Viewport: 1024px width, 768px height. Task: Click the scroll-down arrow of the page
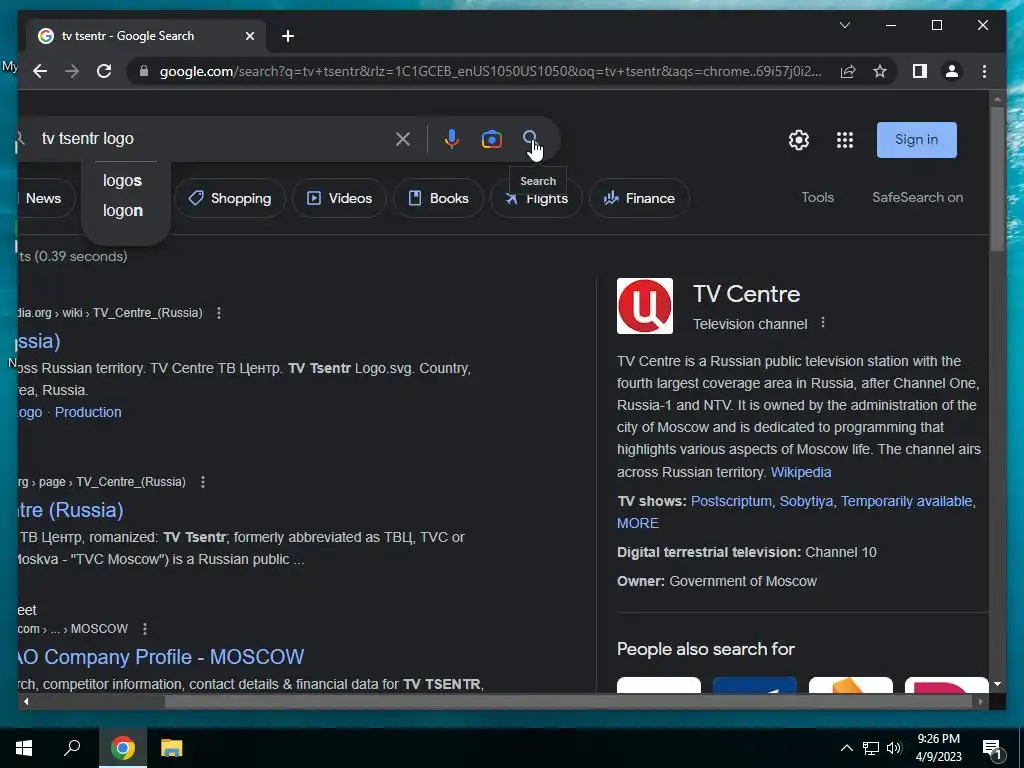[x=997, y=684]
